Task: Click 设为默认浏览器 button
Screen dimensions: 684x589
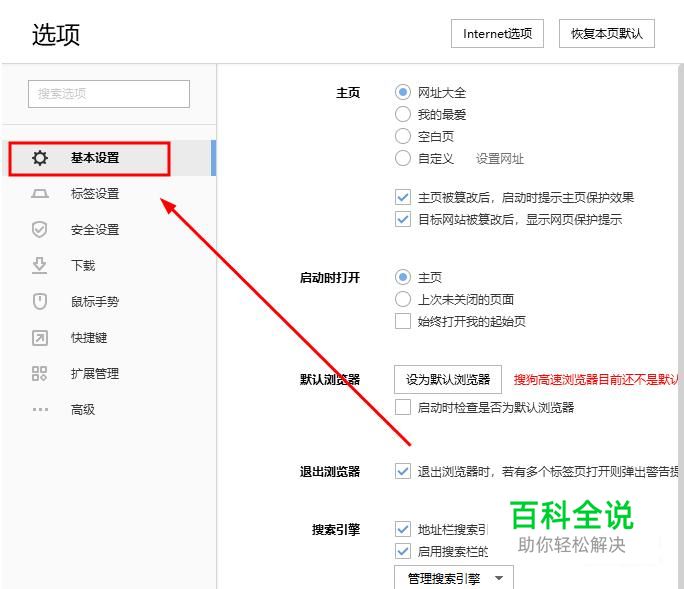Action: click(448, 380)
